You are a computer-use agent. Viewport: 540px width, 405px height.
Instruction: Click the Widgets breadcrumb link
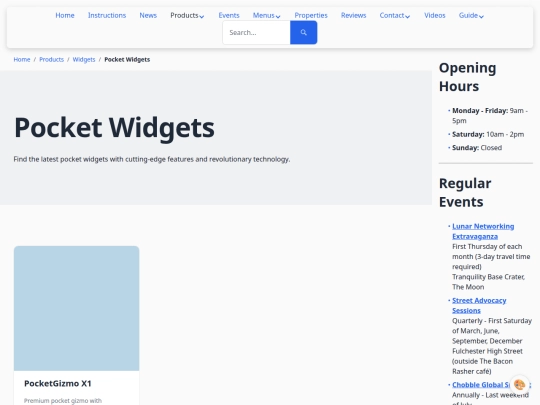[84, 60]
